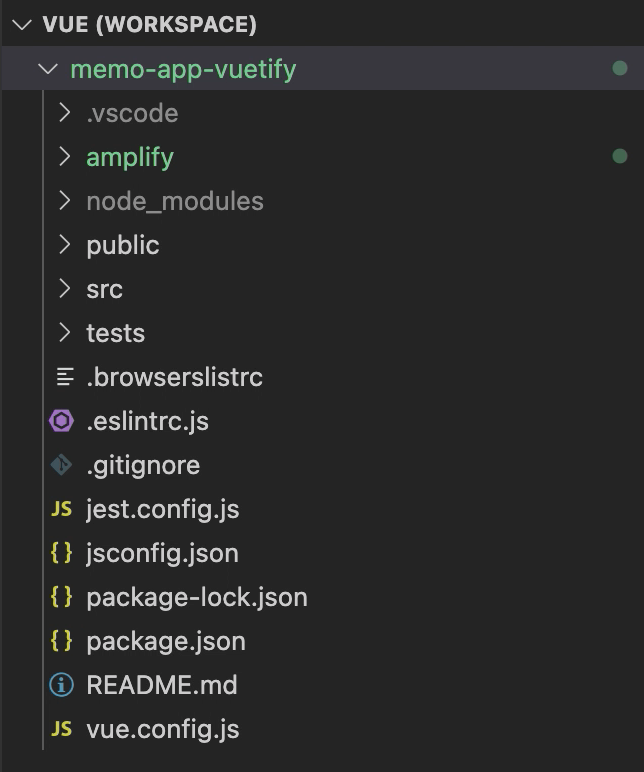This screenshot has width=644, height=772.
Task: Expand the src folder chevron
Action: (64, 289)
